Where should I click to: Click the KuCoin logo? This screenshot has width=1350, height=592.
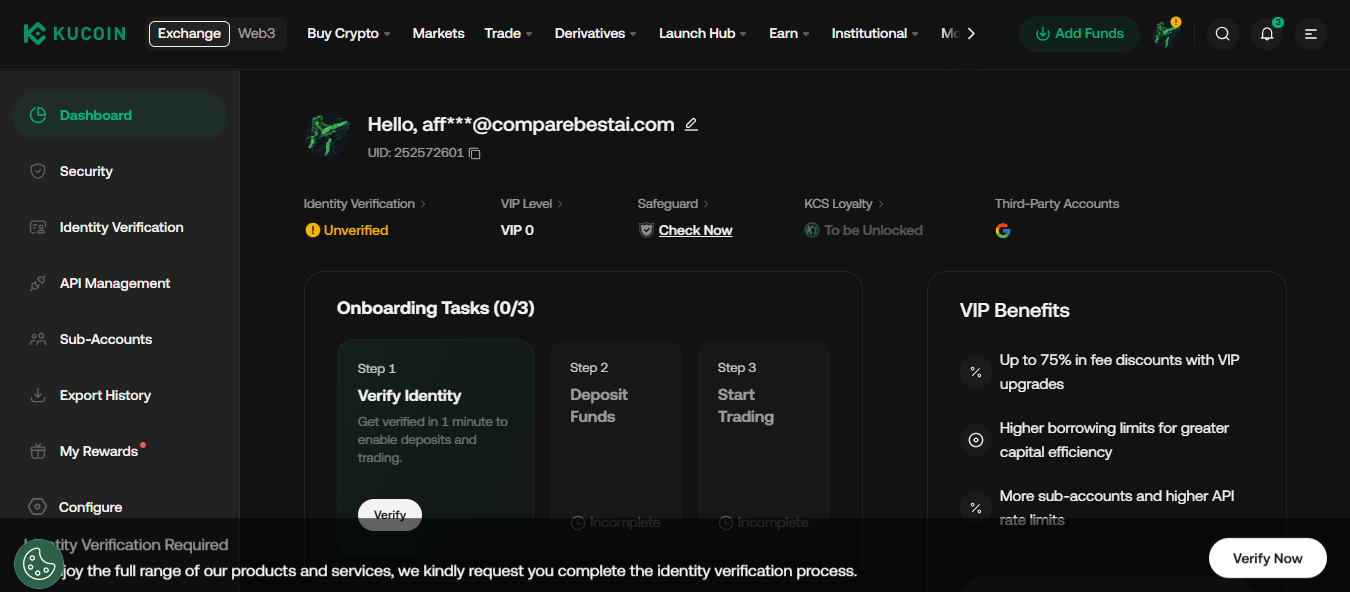click(x=75, y=34)
